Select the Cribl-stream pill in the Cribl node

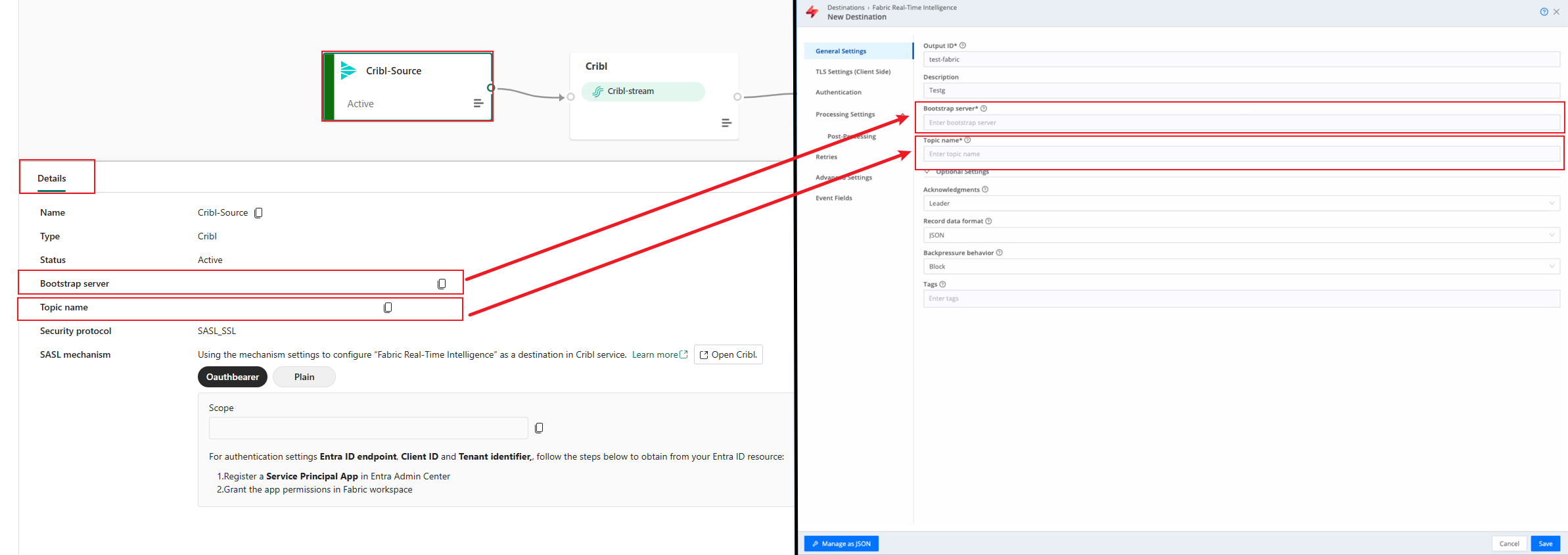click(x=643, y=91)
